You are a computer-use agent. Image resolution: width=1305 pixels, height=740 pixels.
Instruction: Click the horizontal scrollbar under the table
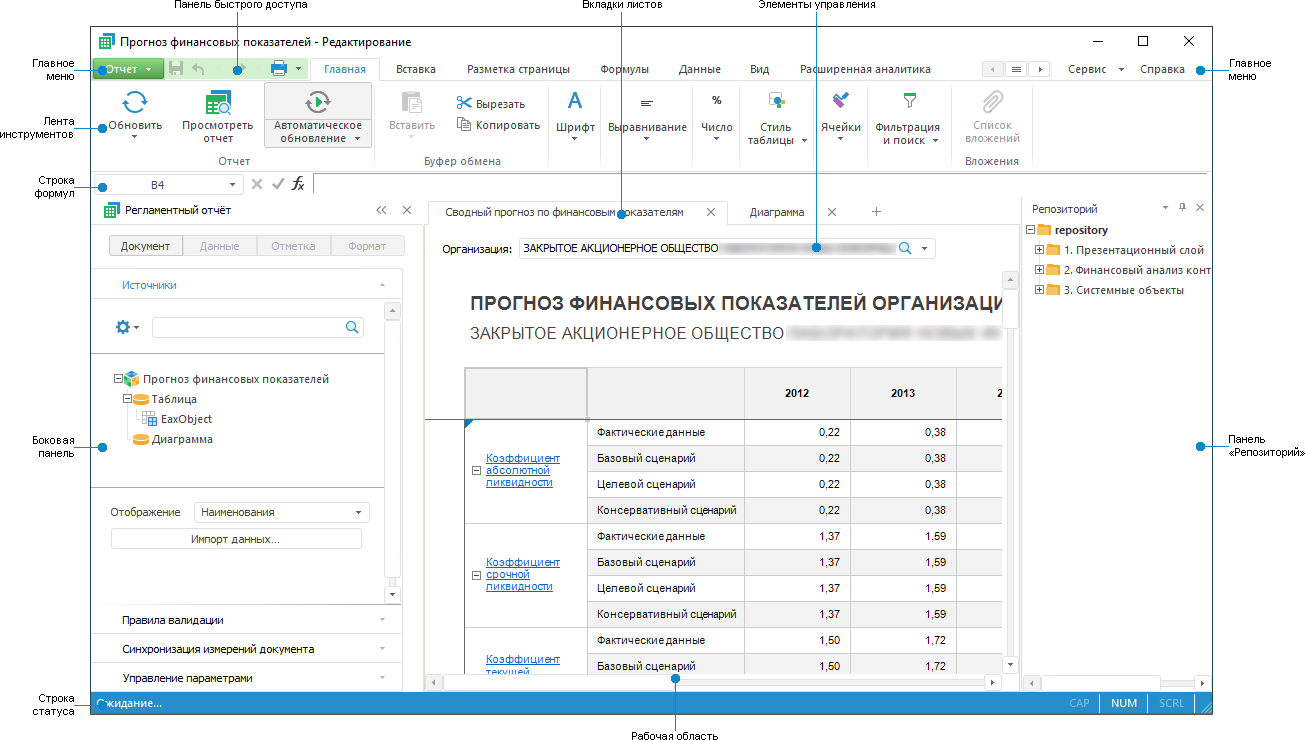pyautogui.click(x=712, y=682)
